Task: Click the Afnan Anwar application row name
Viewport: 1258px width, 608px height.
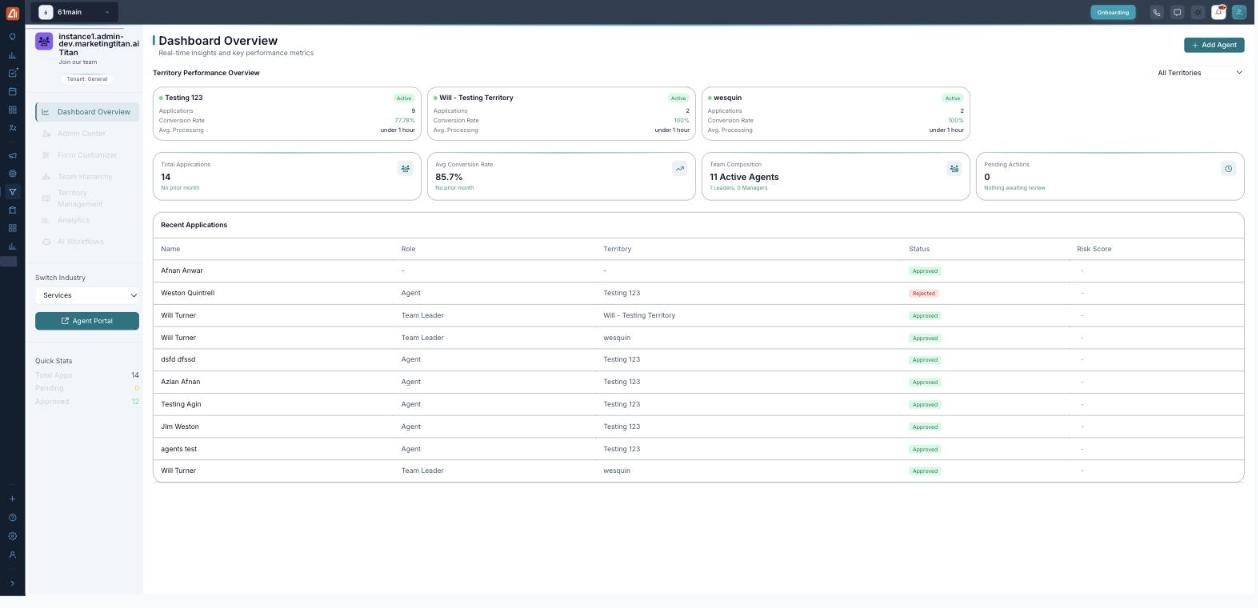Action: [182, 271]
